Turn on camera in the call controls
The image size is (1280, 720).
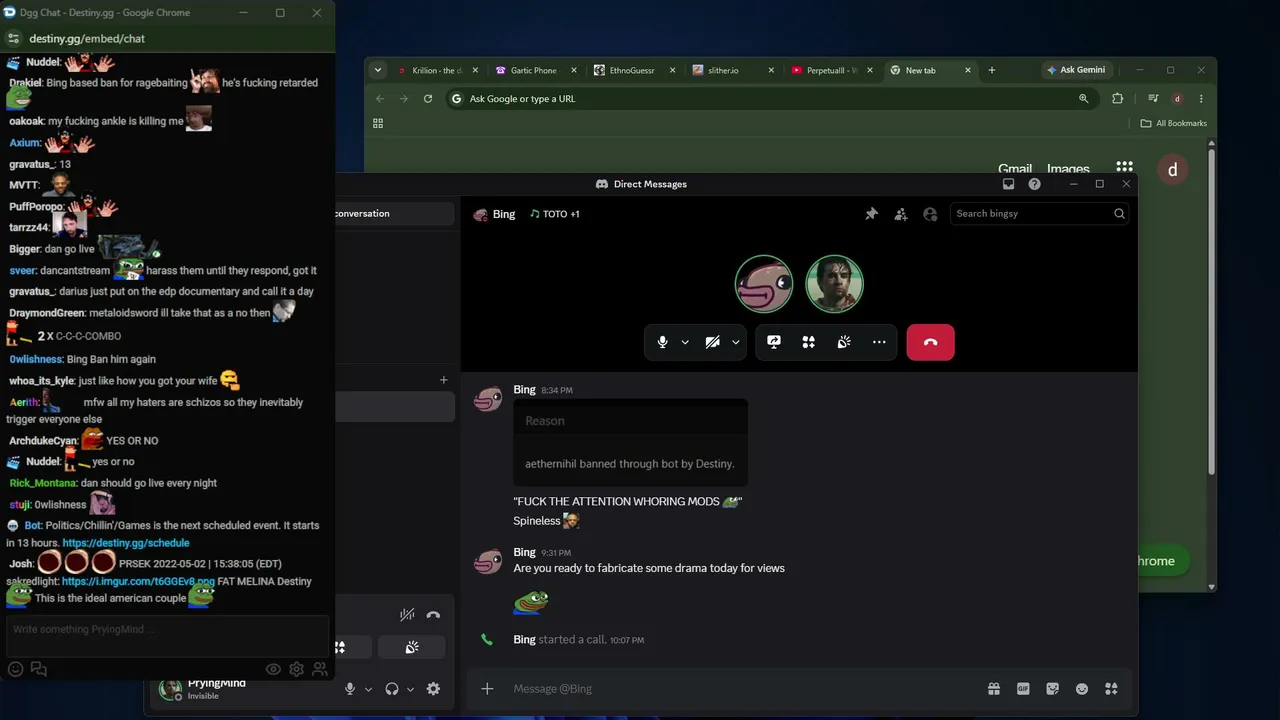click(x=712, y=342)
